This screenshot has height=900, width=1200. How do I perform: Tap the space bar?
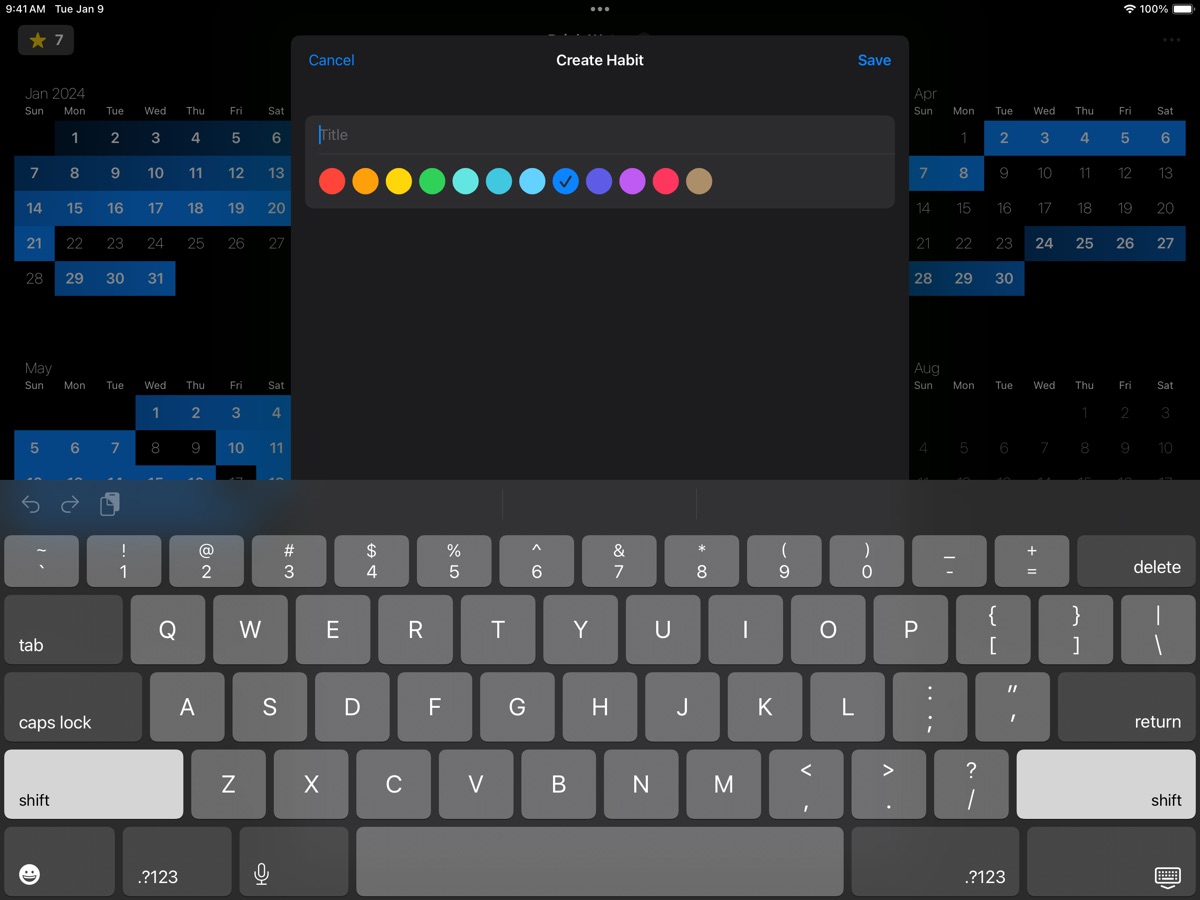click(600, 861)
